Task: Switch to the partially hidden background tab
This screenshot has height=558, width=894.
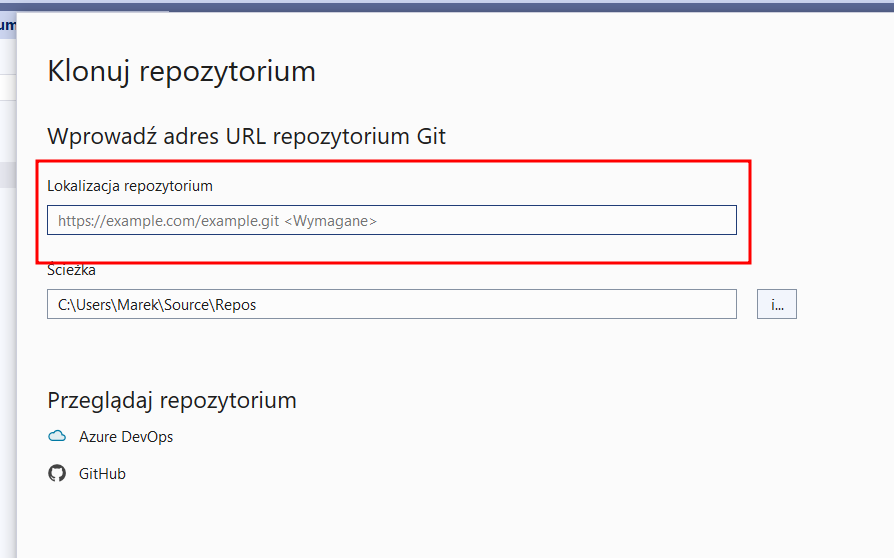Action: (x=7, y=26)
